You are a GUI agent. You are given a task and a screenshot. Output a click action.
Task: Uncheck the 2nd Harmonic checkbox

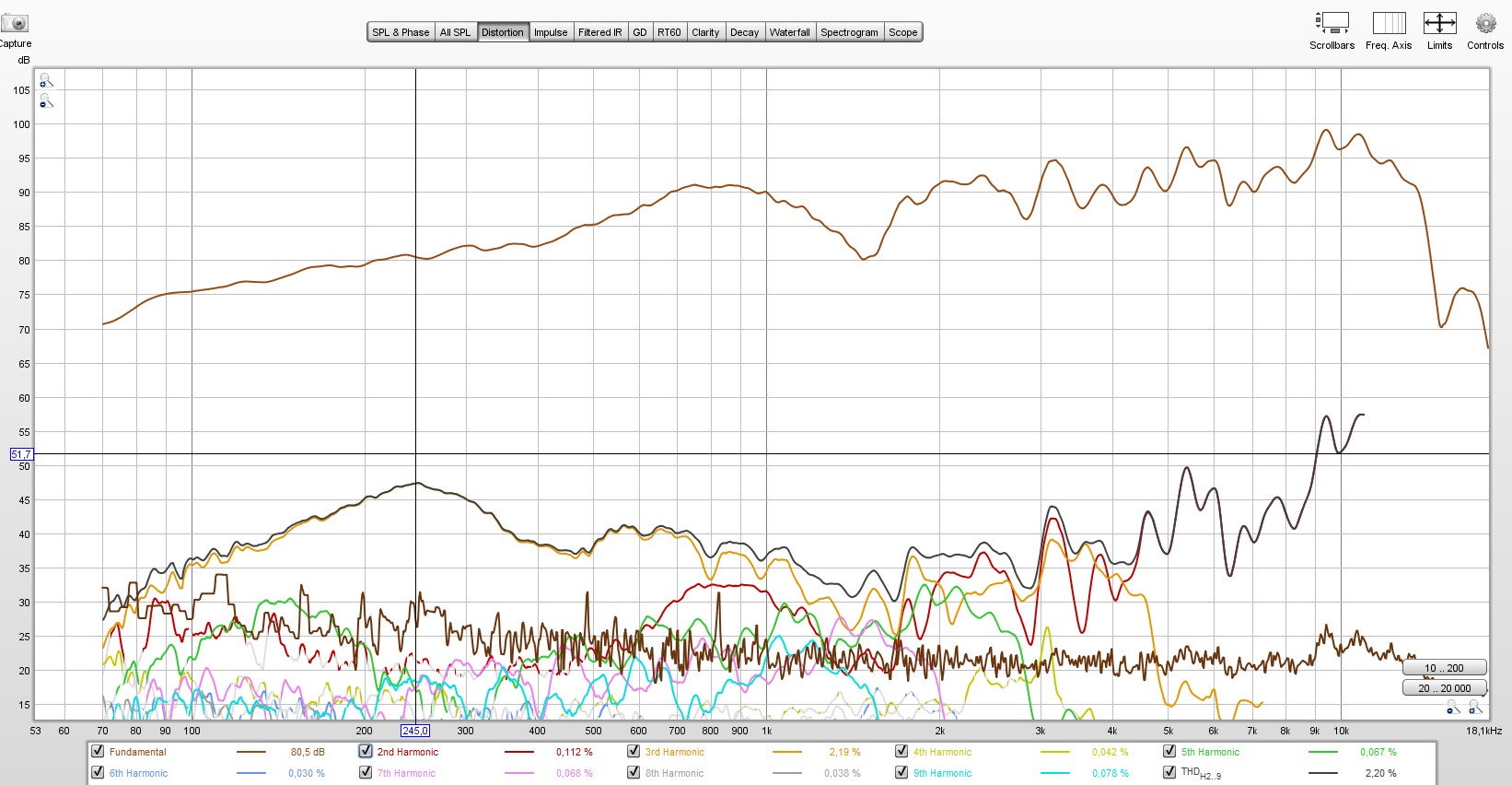(x=366, y=751)
